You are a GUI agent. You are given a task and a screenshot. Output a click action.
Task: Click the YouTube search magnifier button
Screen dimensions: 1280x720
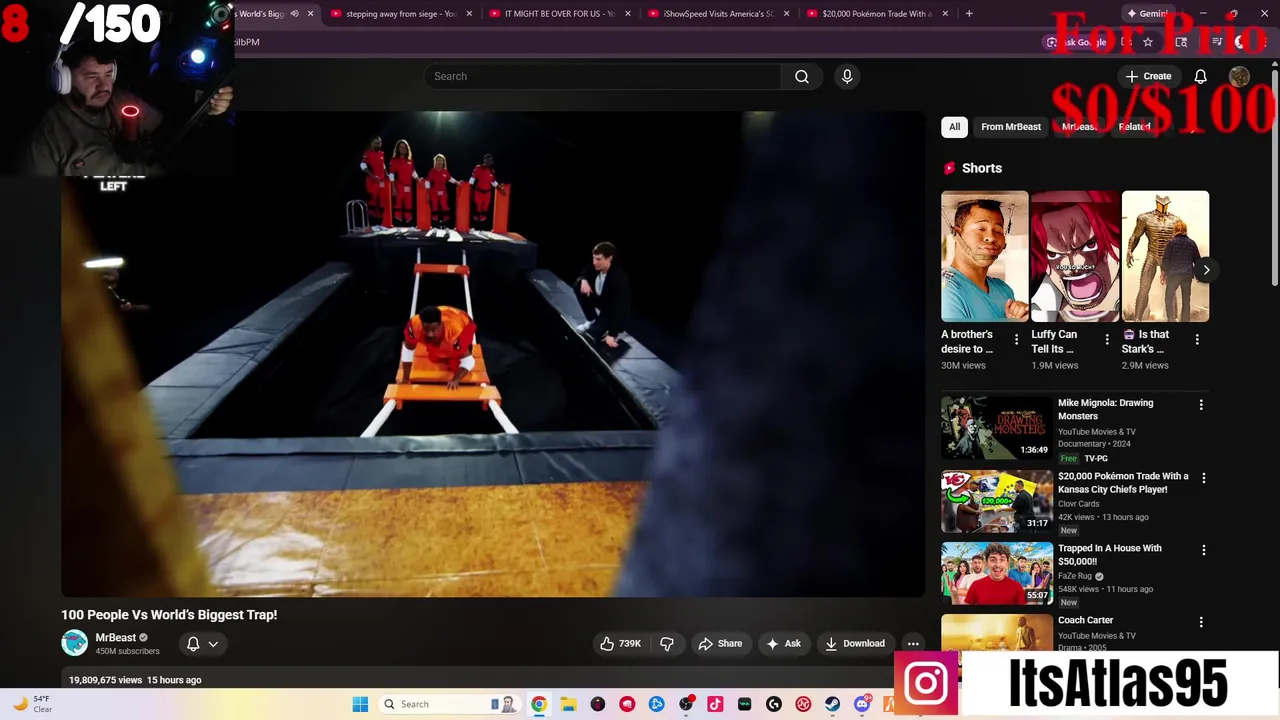[x=801, y=76]
